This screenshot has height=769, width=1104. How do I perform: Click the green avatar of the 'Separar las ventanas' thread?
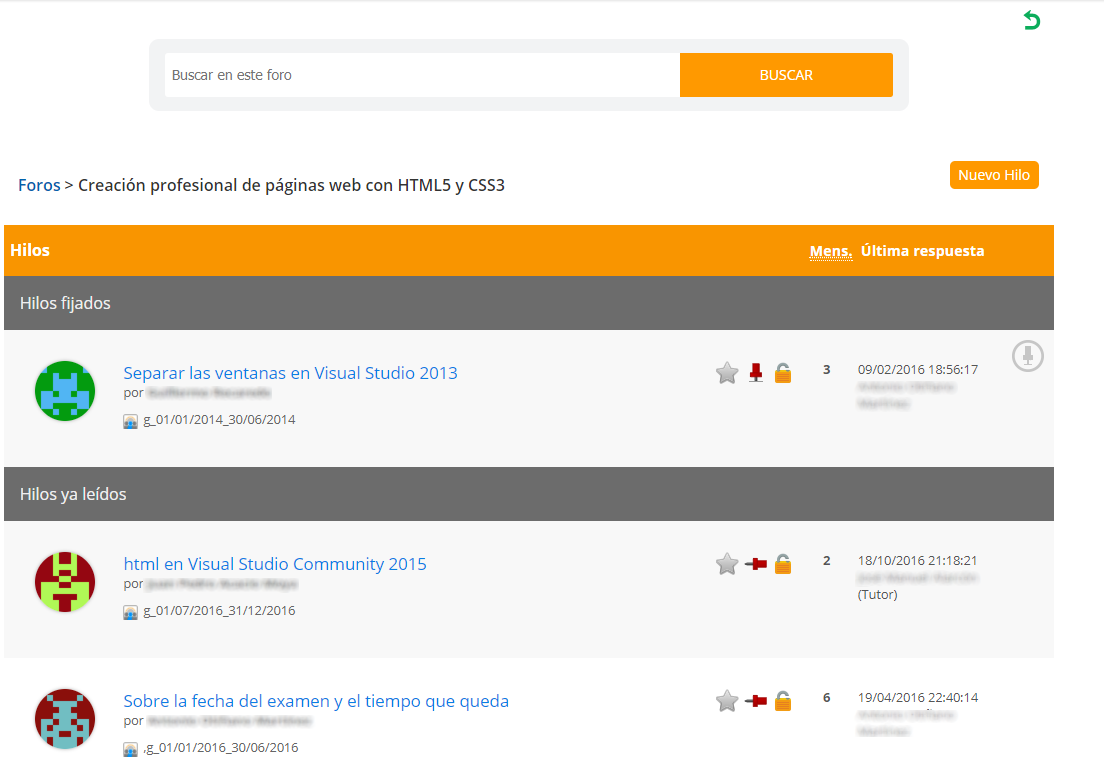tap(65, 391)
